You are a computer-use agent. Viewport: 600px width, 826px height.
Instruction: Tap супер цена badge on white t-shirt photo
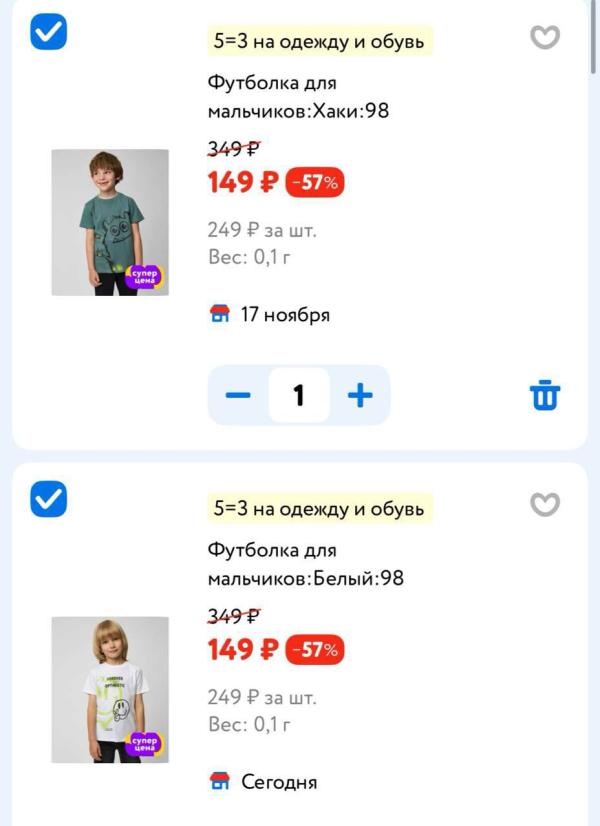click(144, 743)
